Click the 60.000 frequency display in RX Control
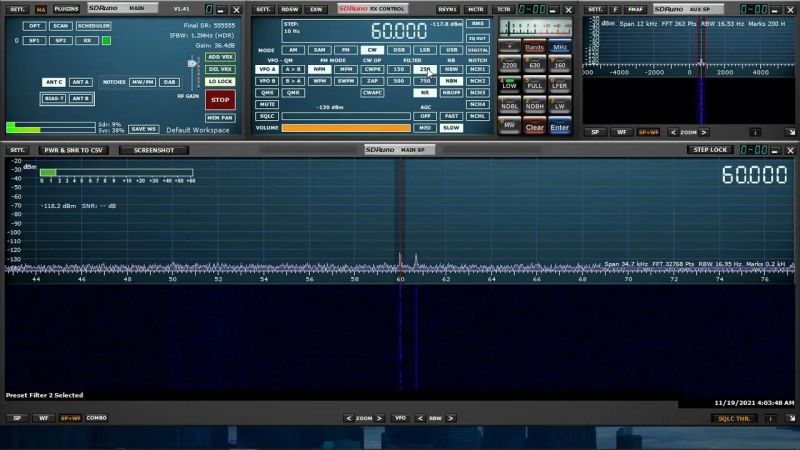Screen dimensions: 800x450 pos(398,31)
